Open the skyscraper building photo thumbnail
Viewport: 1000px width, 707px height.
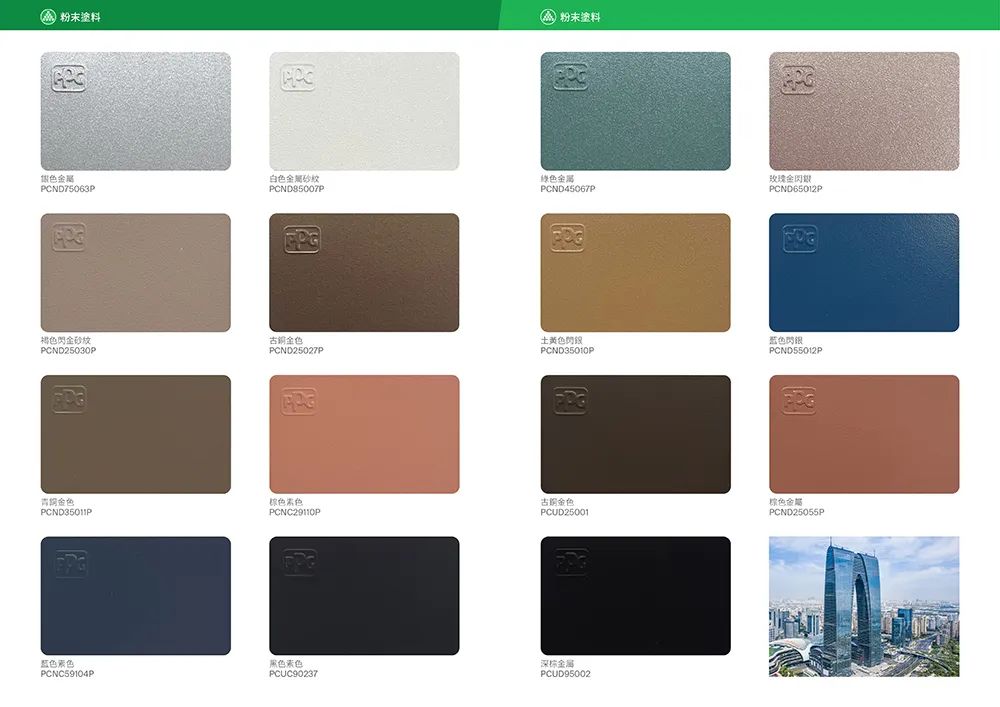pyautogui.click(x=864, y=606)
